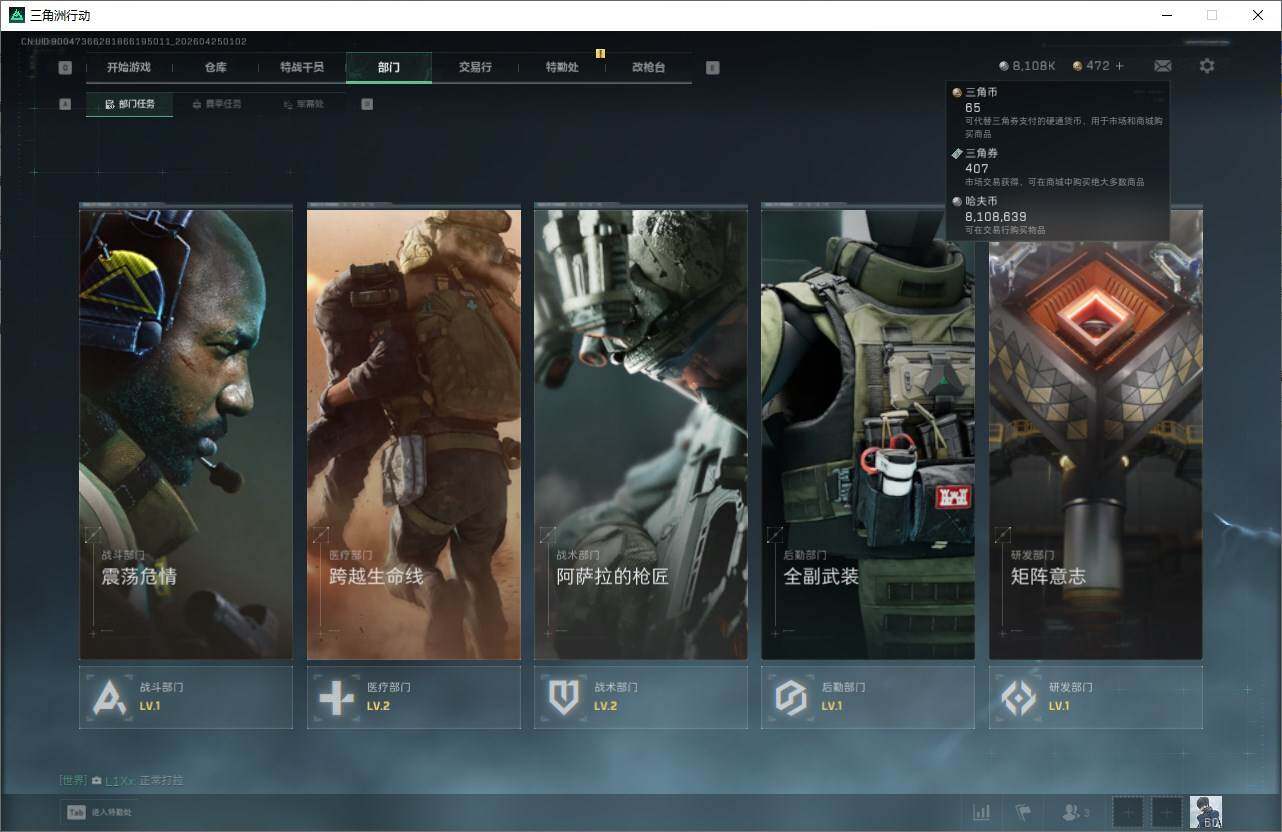1282x832 pixels.
Task: Click the flag icon in bottom bar
Action: [1023, 812]
